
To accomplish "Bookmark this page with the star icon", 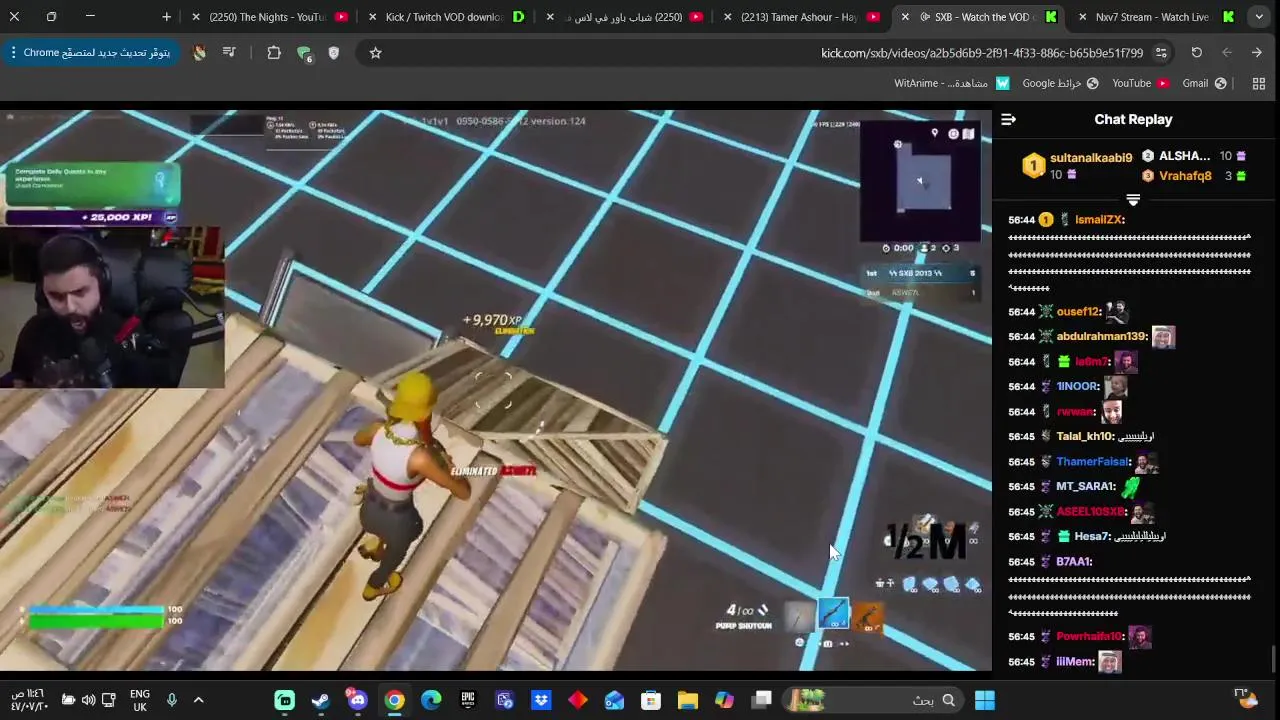I will coord(375,53).
